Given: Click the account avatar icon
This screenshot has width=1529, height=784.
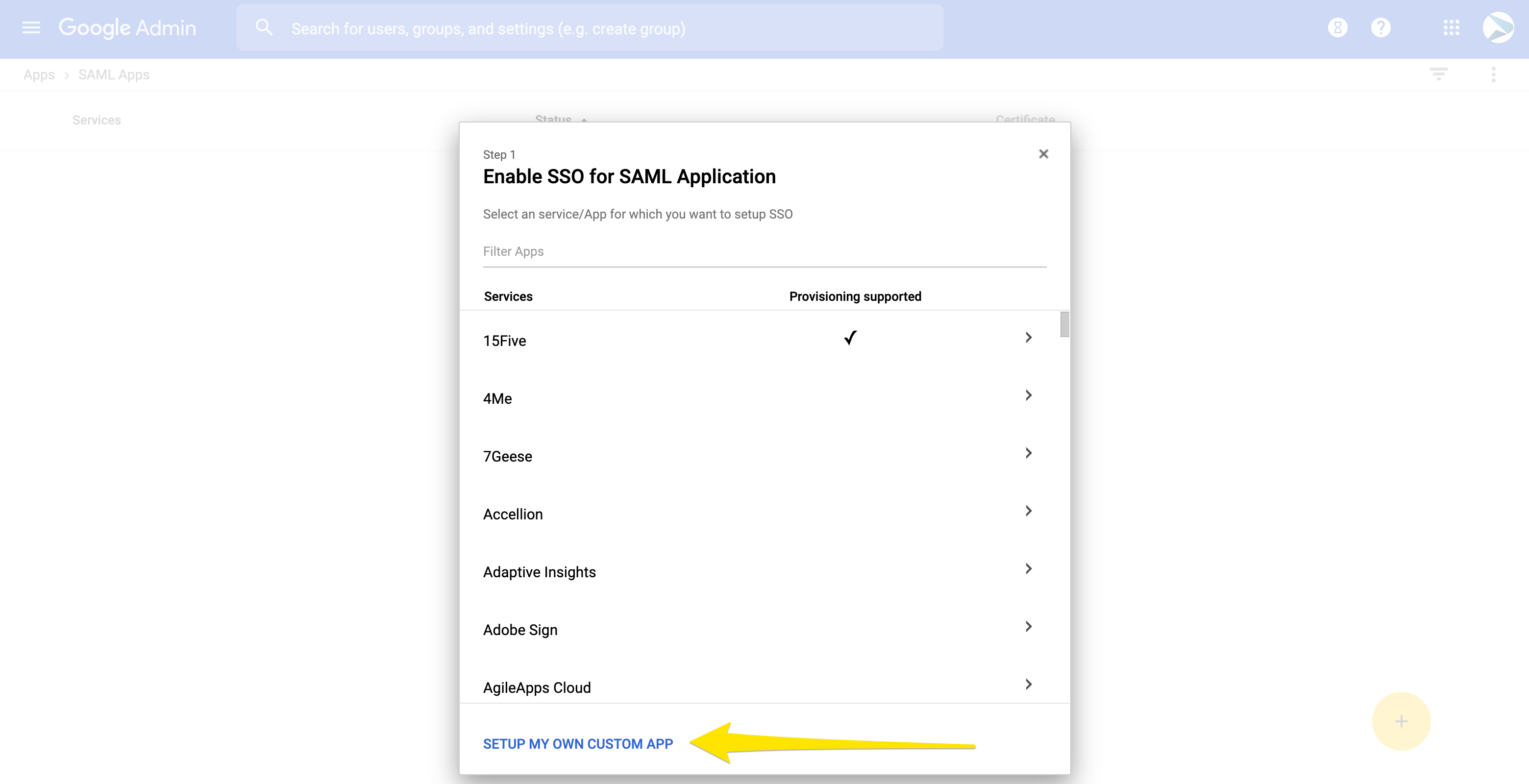Looking at the screenshot, I should pos(1498,28).
